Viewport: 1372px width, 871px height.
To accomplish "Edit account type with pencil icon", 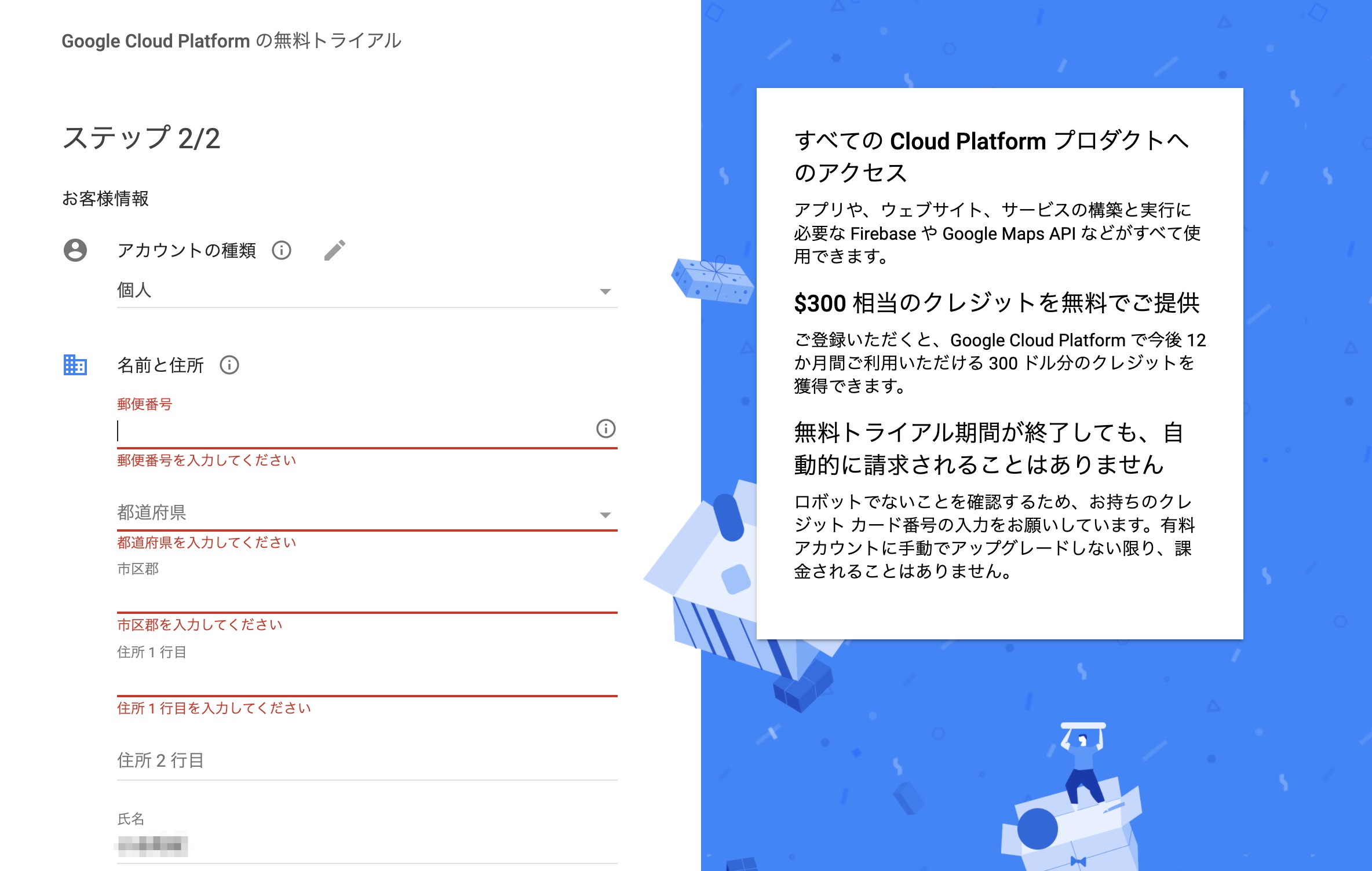I will (335, 250).
